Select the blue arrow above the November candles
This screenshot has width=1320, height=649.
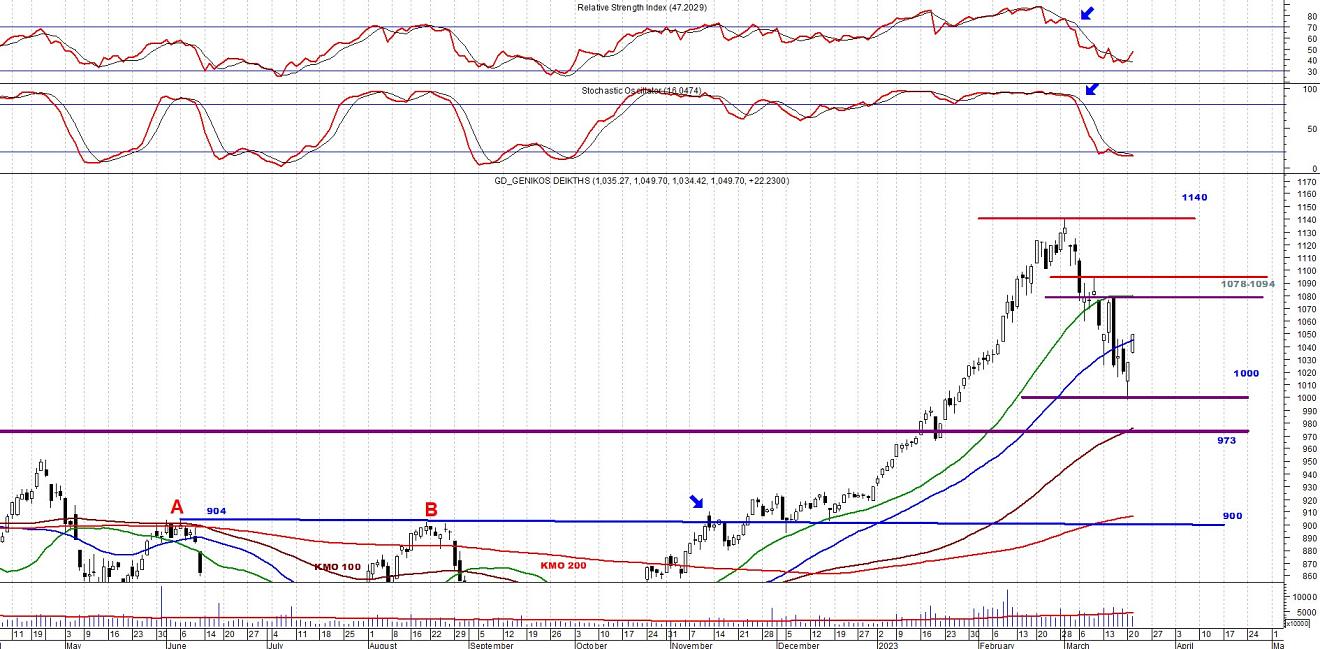(696, 502)
